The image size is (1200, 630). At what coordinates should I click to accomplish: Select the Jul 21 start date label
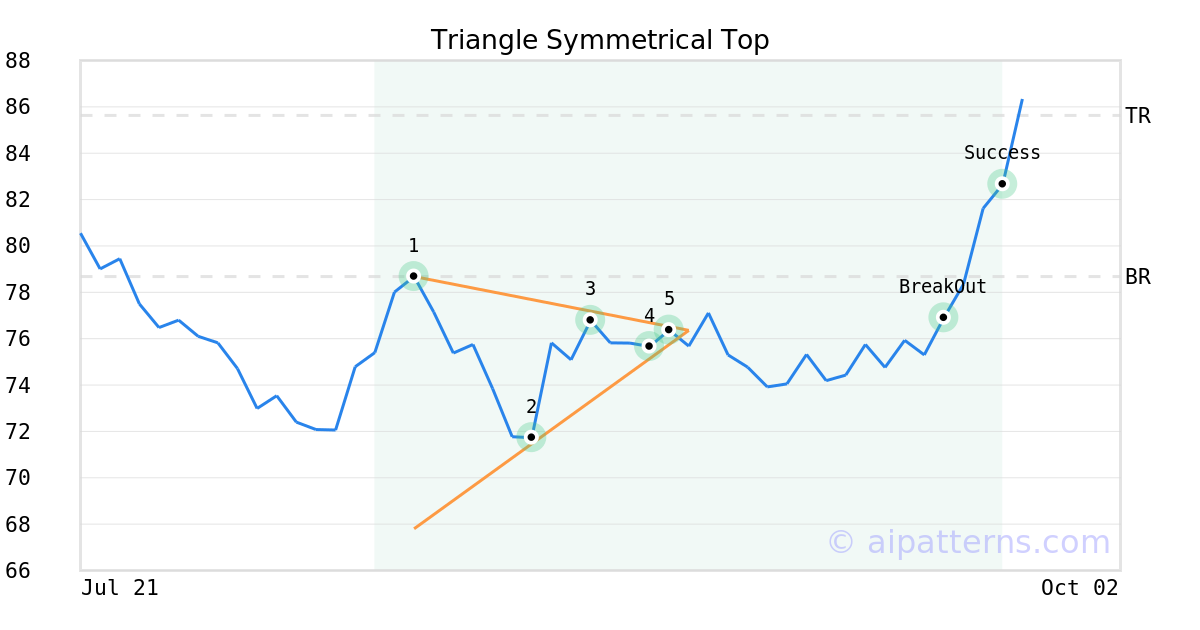click(x=120, y=588)
